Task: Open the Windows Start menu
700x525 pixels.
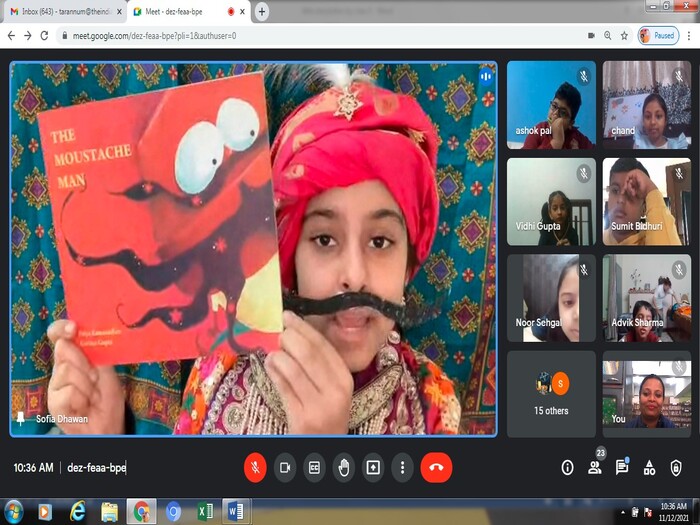Action: pyautogui.click(x=13, y=512)
